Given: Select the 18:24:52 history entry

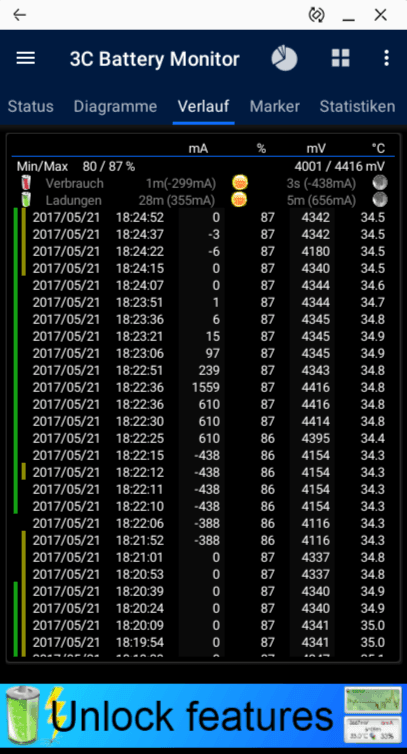Looking at the screenshot, I should [x=209, y=217].
